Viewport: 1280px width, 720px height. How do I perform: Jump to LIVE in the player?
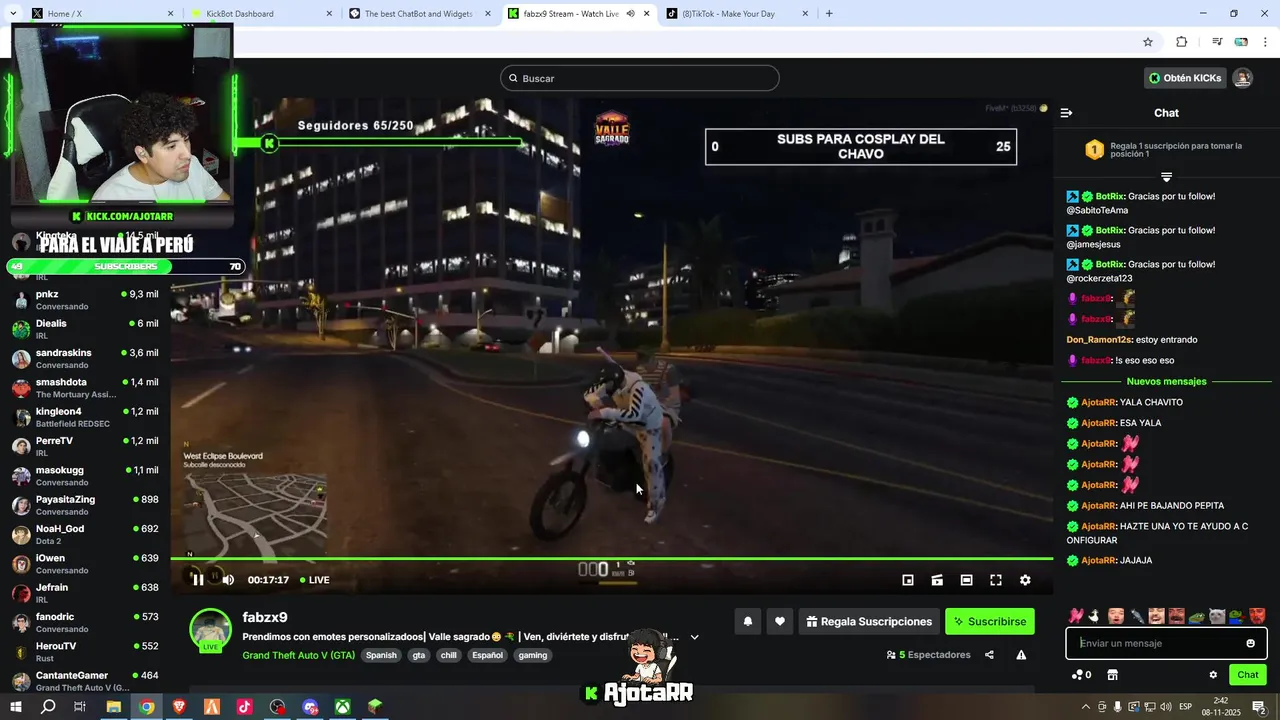tap(315, 580)
